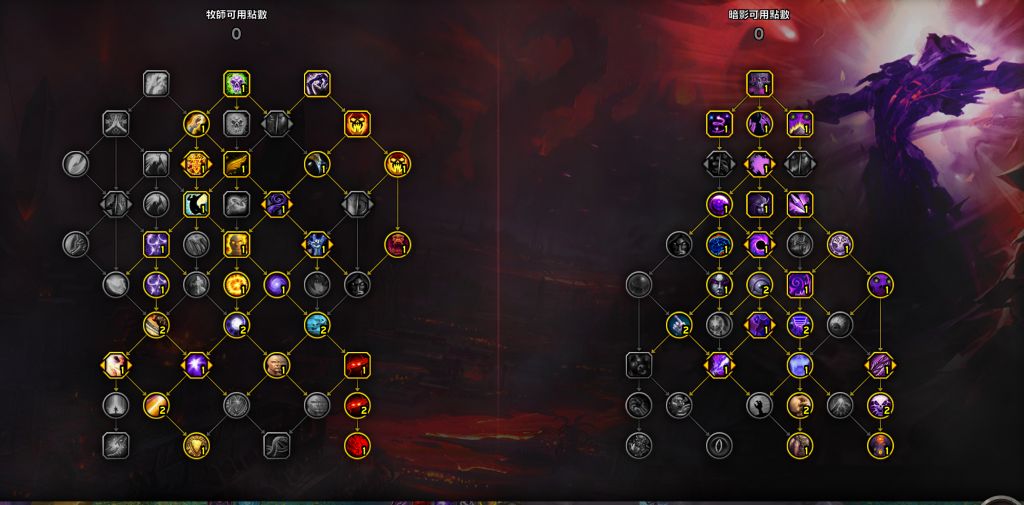
Task: Select the teal skull rank 2 talent
Action: [317, 325]
